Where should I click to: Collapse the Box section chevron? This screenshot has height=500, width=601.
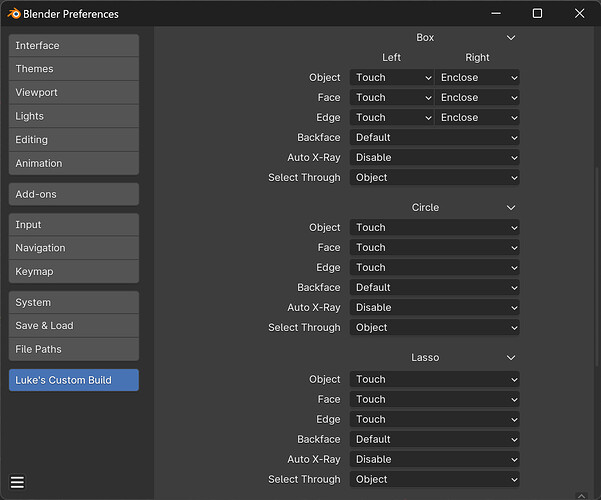[511, 38]
